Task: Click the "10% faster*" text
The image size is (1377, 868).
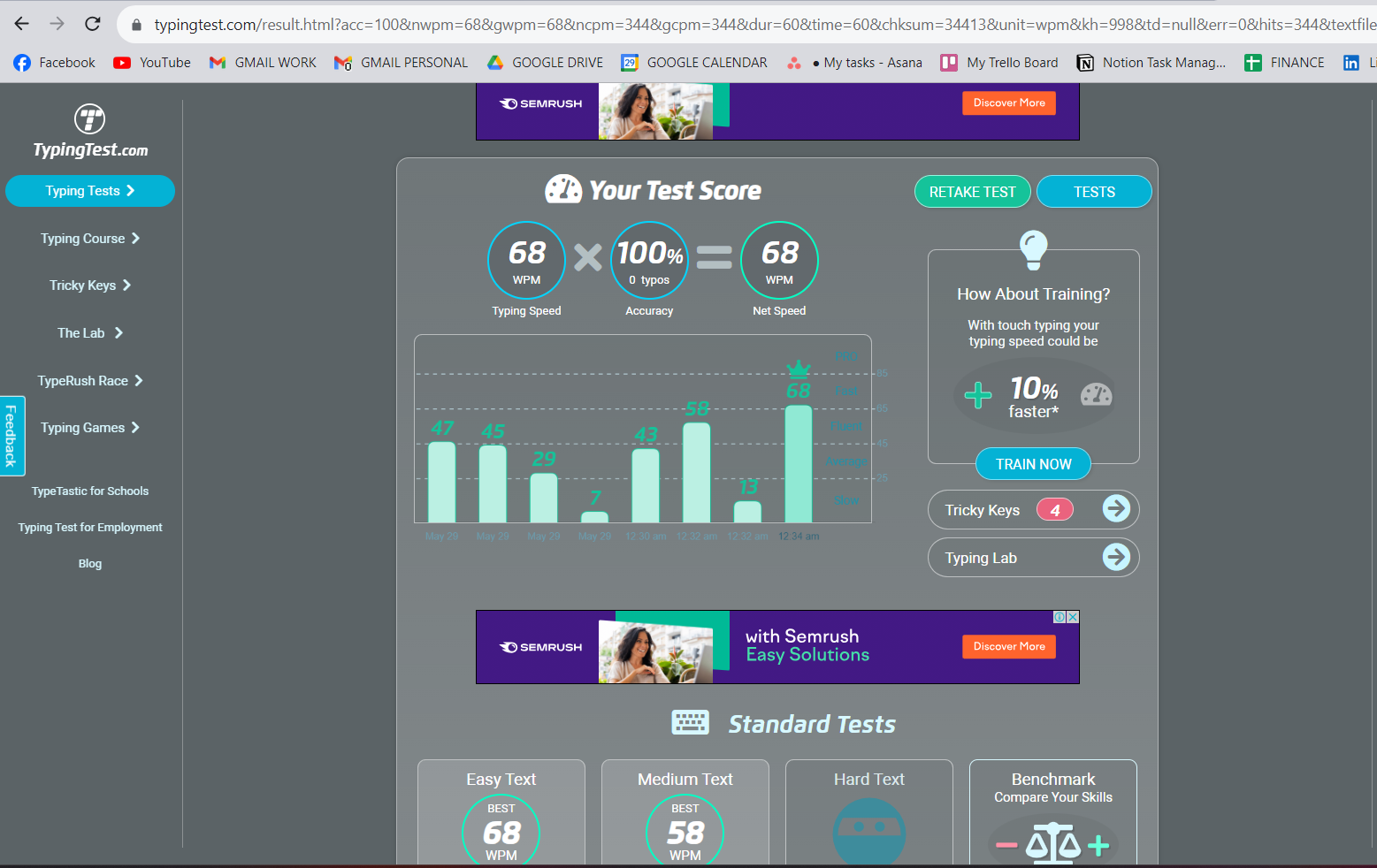Action: [x=1033, y=397]
